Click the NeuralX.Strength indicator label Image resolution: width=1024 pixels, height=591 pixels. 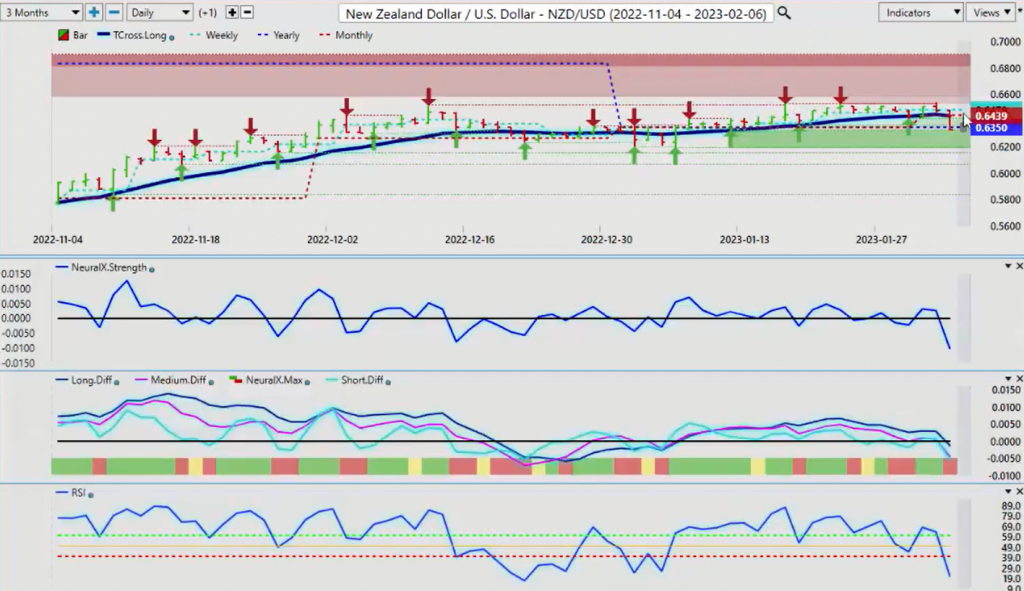[x=109, y=268]
